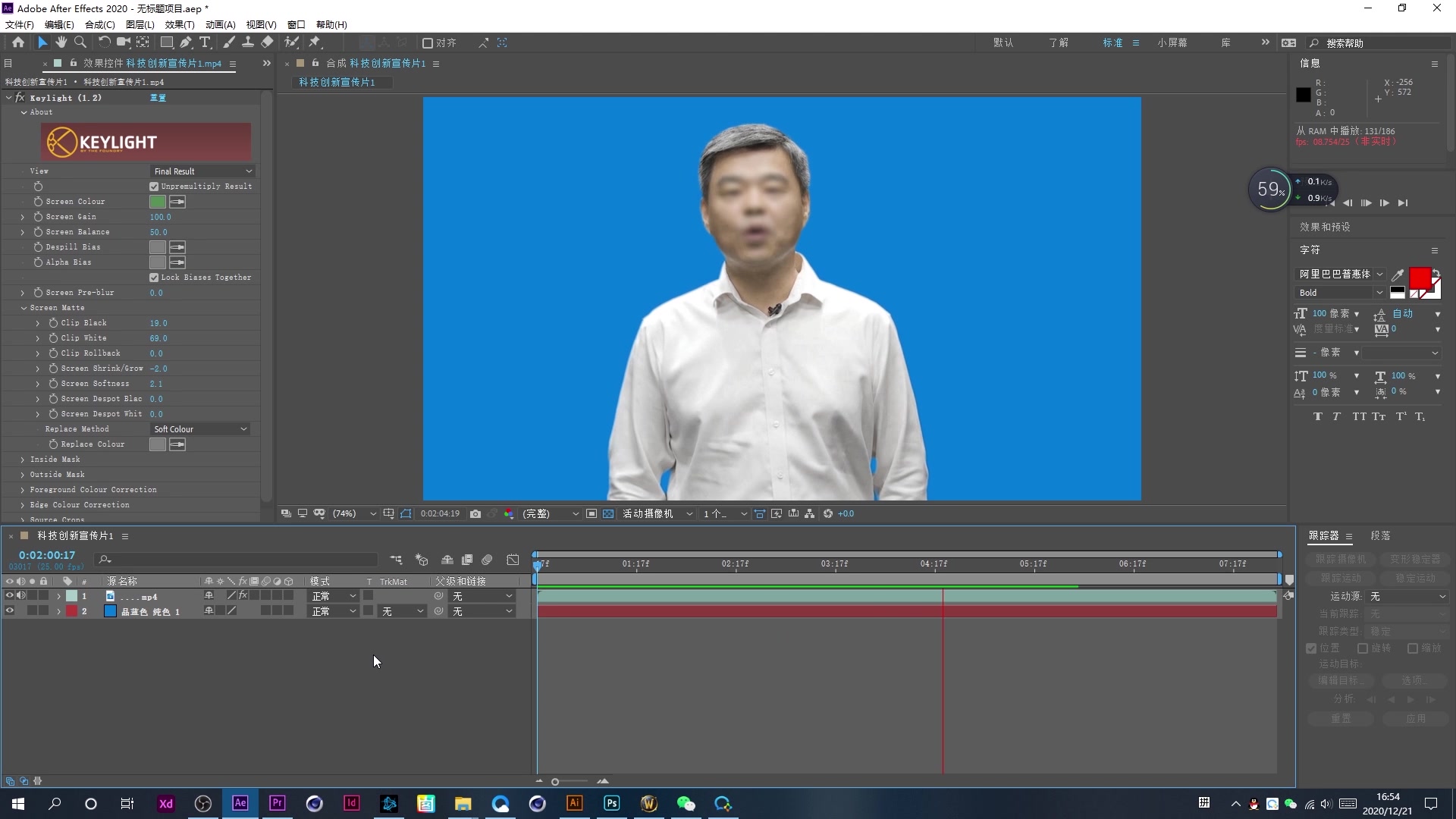
Task: Select the selection tool in toolbar
Action: point(42,42)
